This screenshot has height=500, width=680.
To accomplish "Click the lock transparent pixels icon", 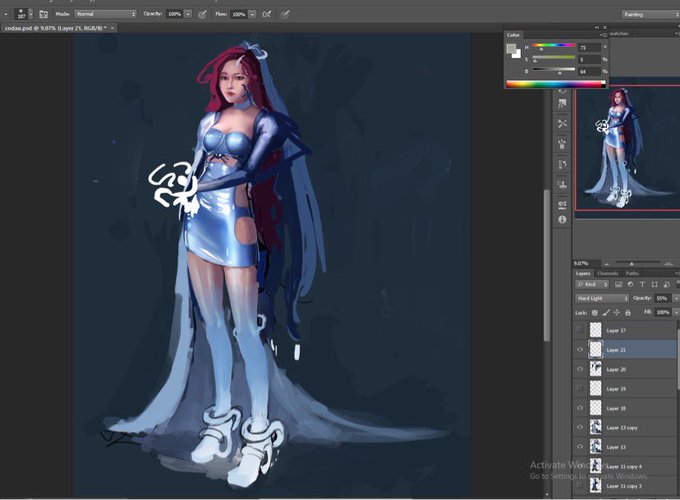I will coord(595,313).
